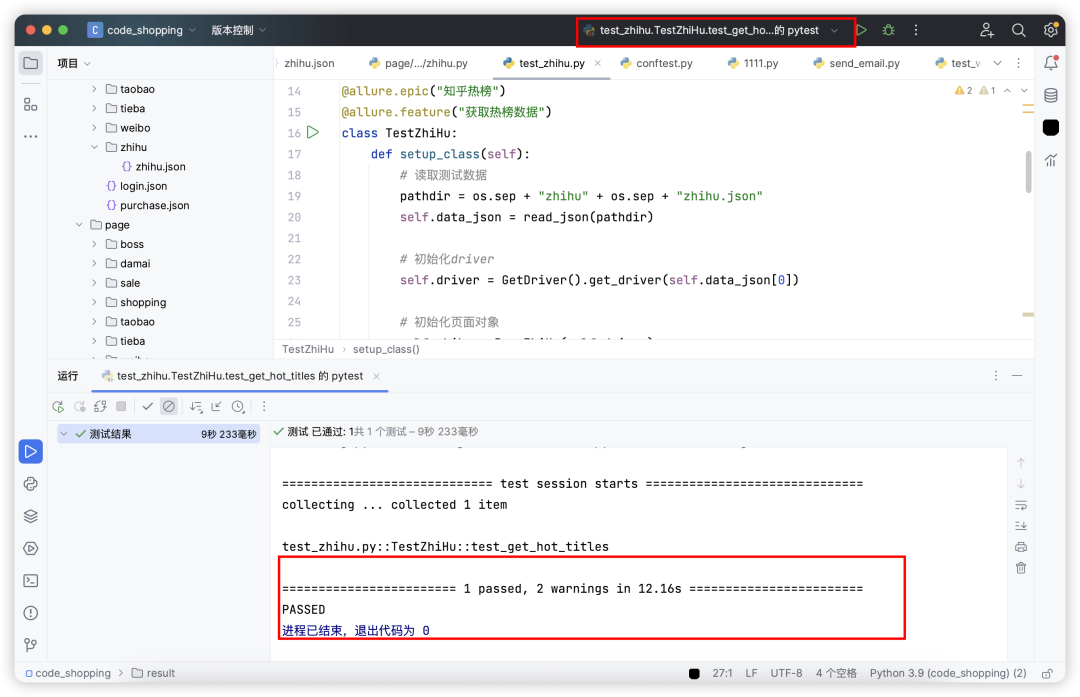Toggle scroll to end of console
The height and width of the screenshot is (697, 1080).
tap(1021, 526)
